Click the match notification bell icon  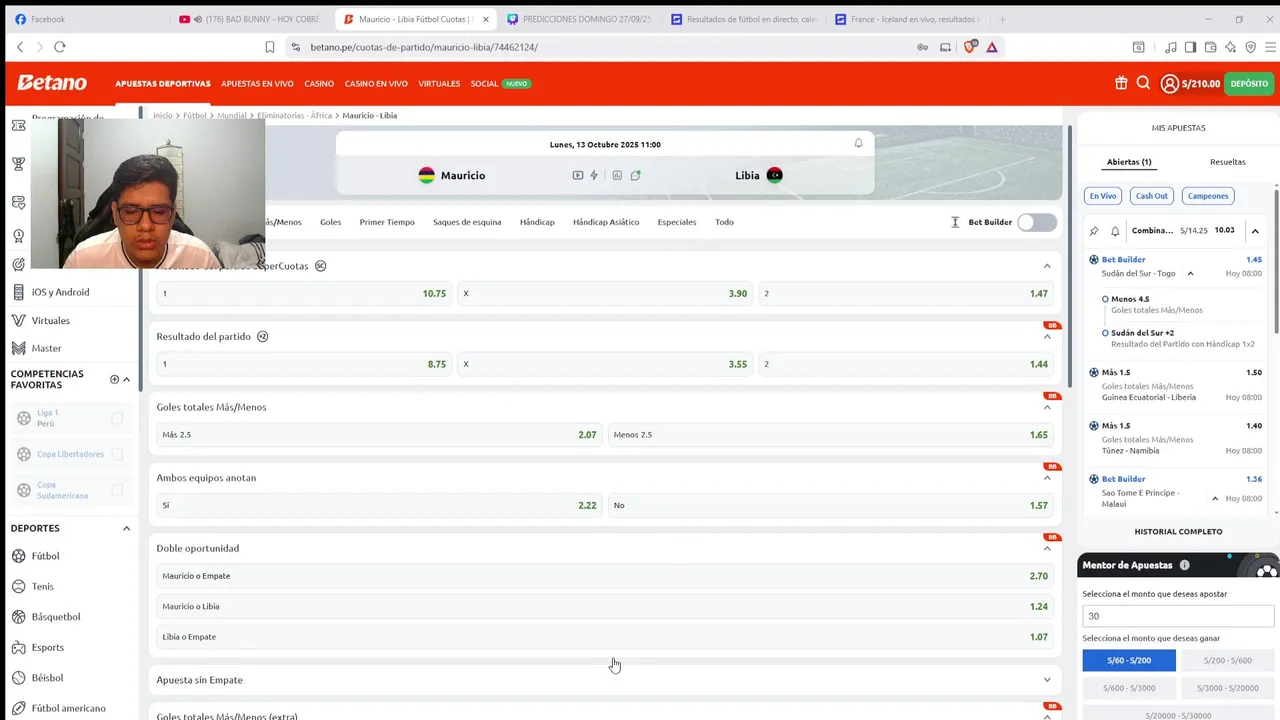(x=858, y=143)
